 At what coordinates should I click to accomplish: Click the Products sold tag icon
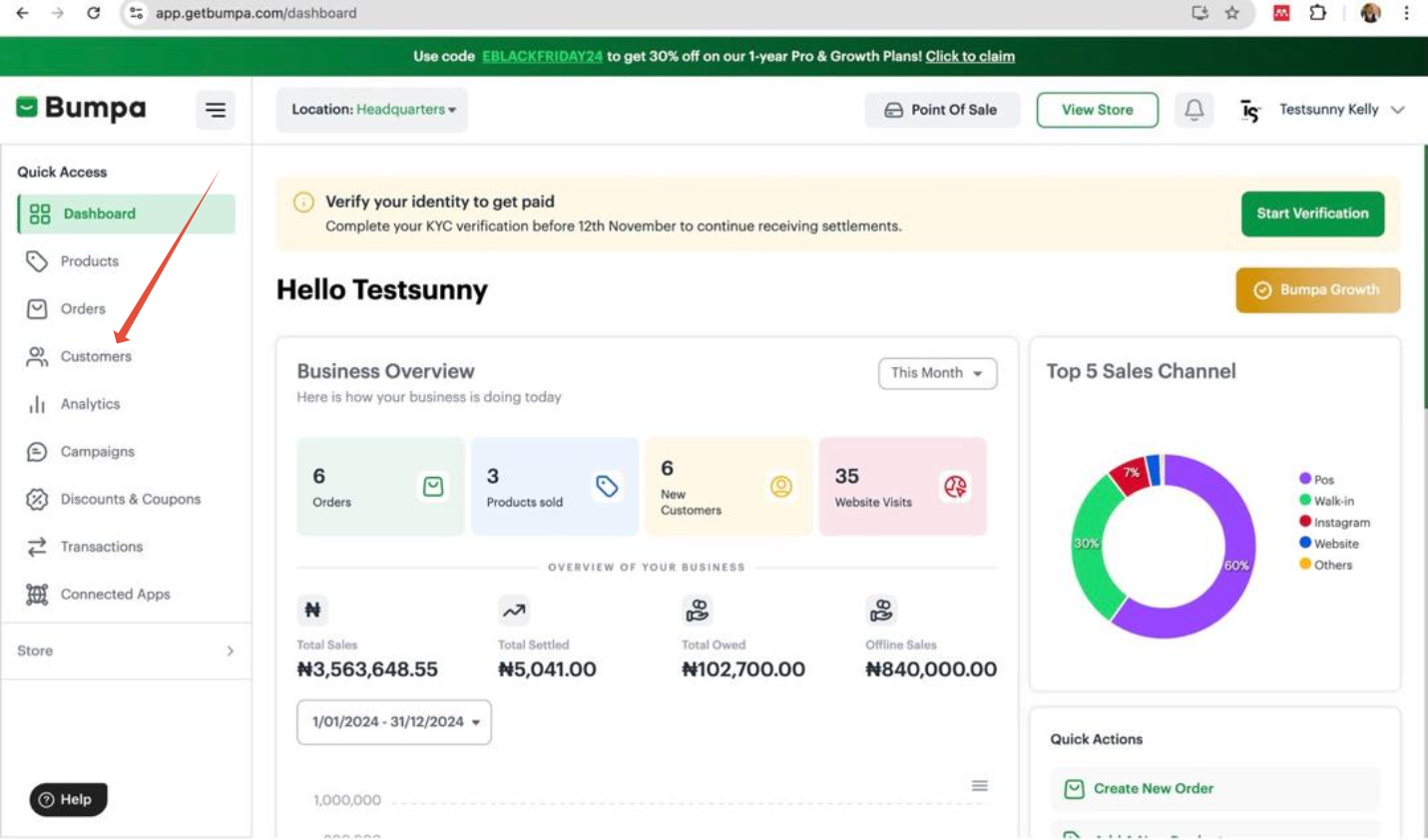tap(607, 486)
